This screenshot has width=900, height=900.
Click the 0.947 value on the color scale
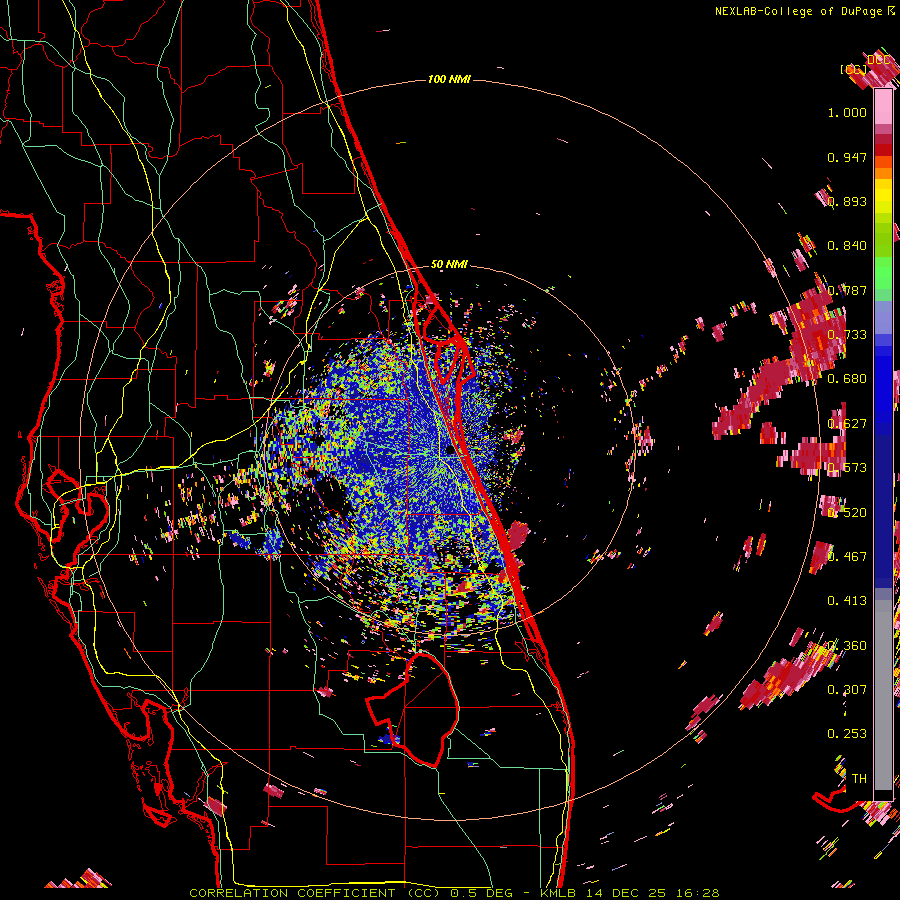point(847,157)
